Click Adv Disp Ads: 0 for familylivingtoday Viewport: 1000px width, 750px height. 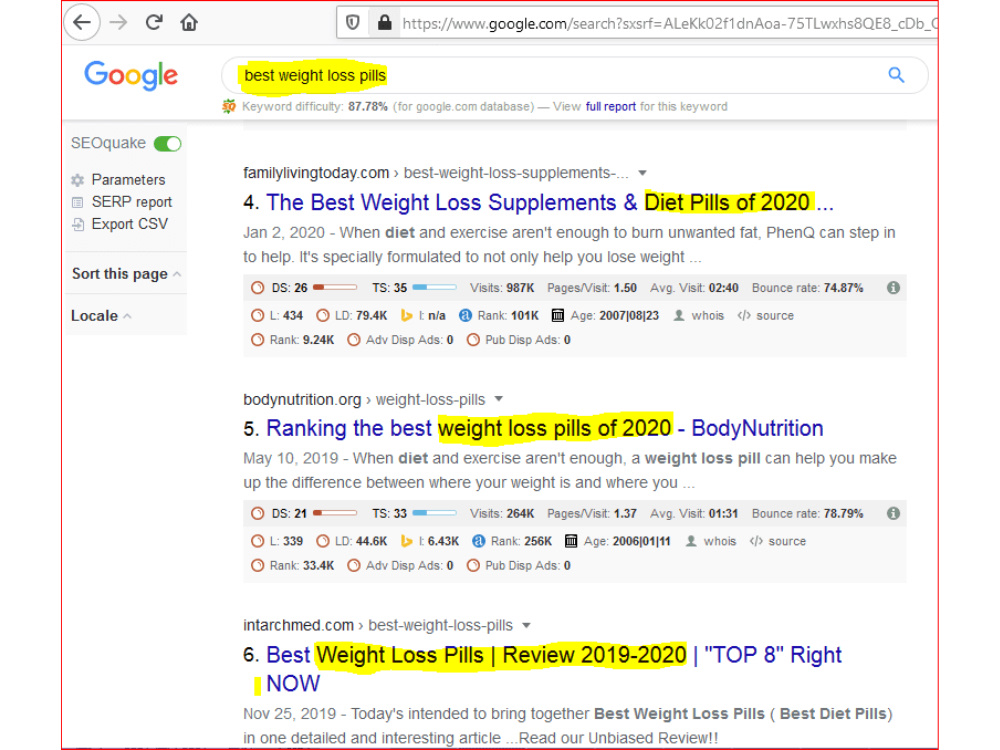tap(409, 340)
